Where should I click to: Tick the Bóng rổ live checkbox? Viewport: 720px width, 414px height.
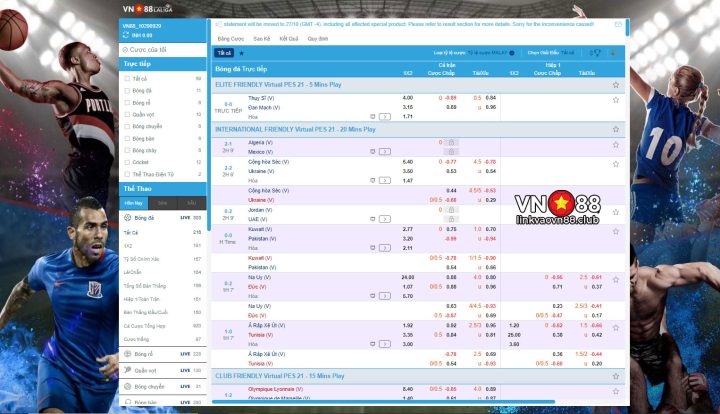click(127, 102)
